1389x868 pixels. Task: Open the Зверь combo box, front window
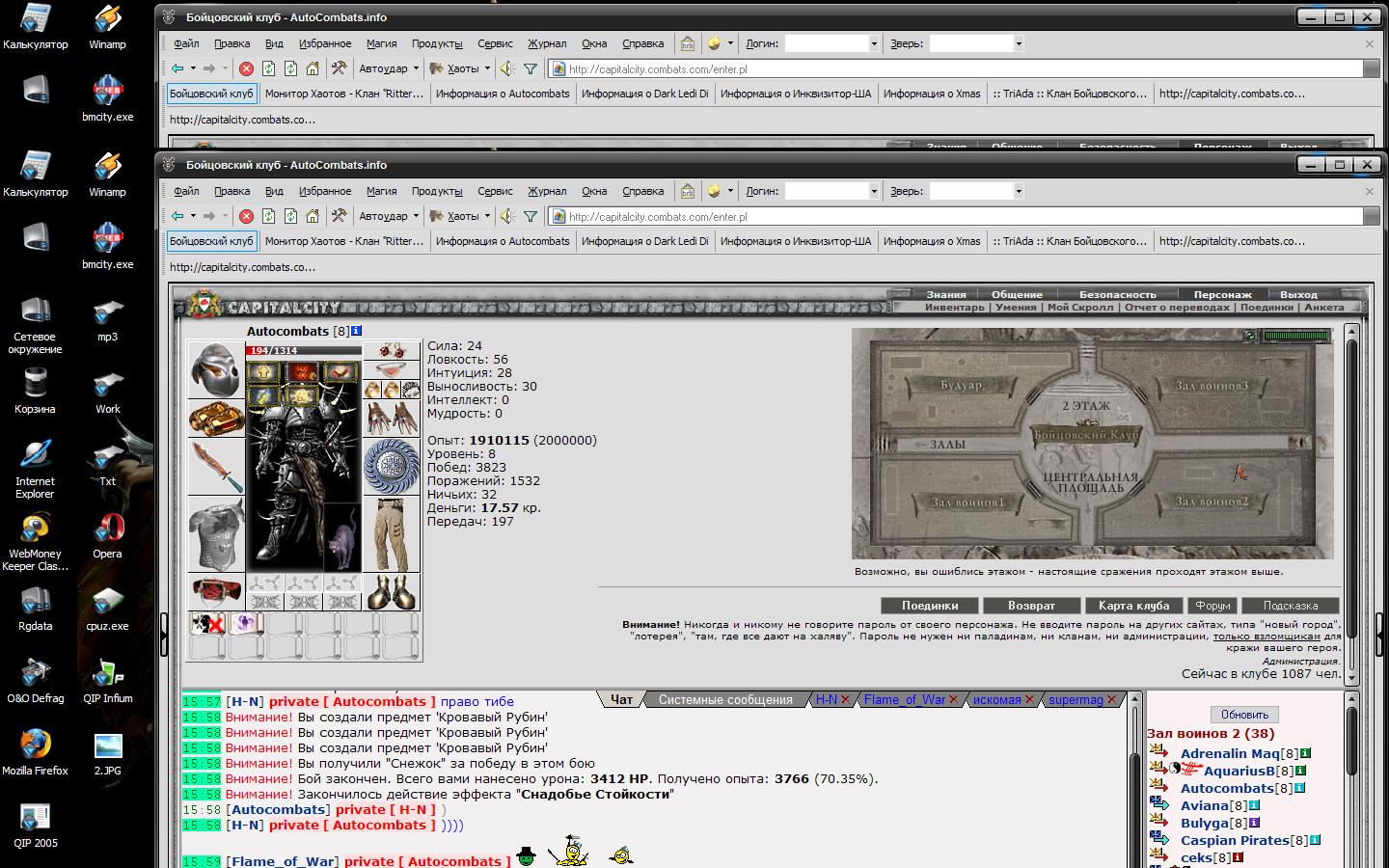(976, 191)
